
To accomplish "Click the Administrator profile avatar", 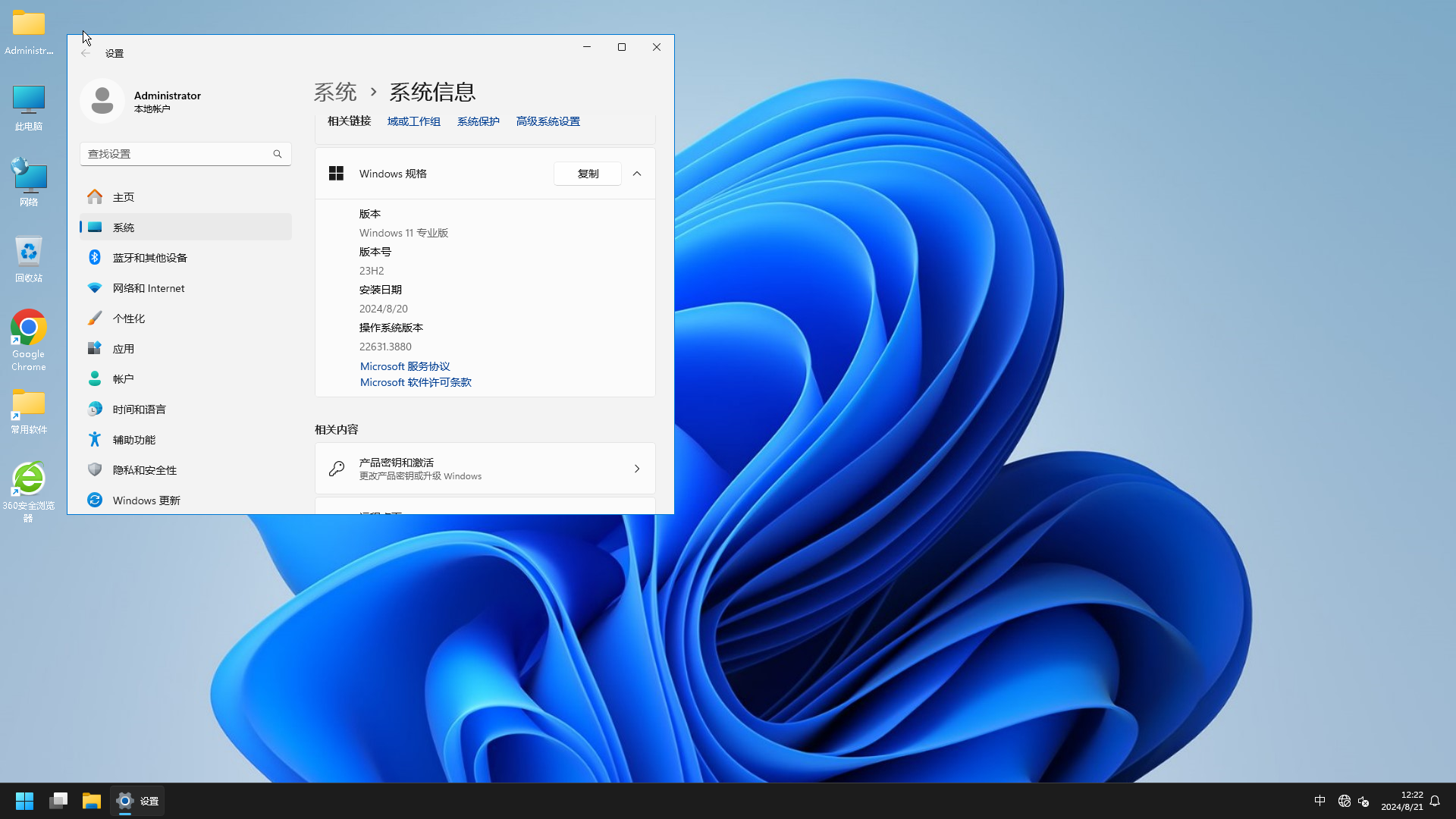I will [x=102, y=101].
